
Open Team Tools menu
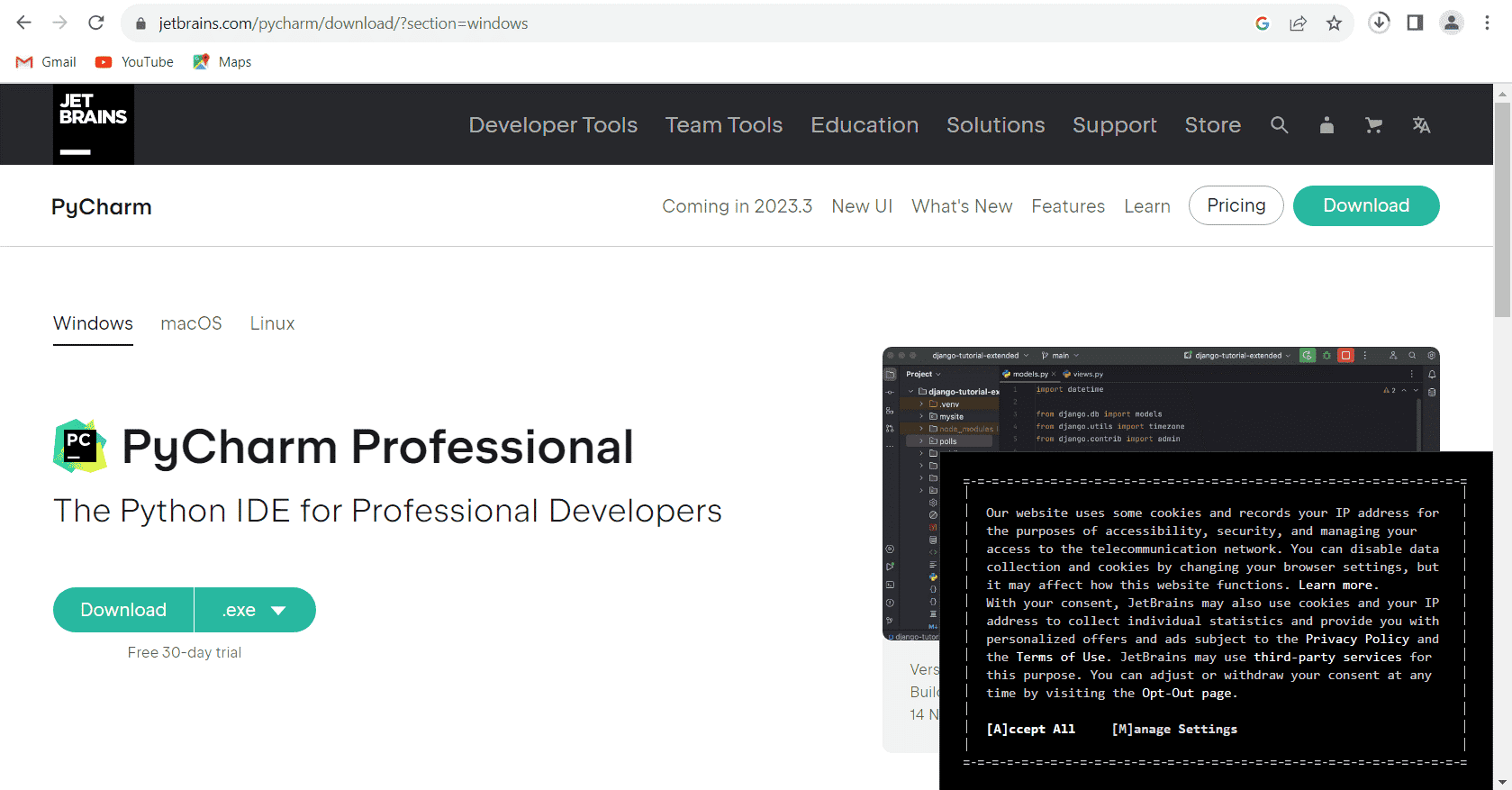724,125
